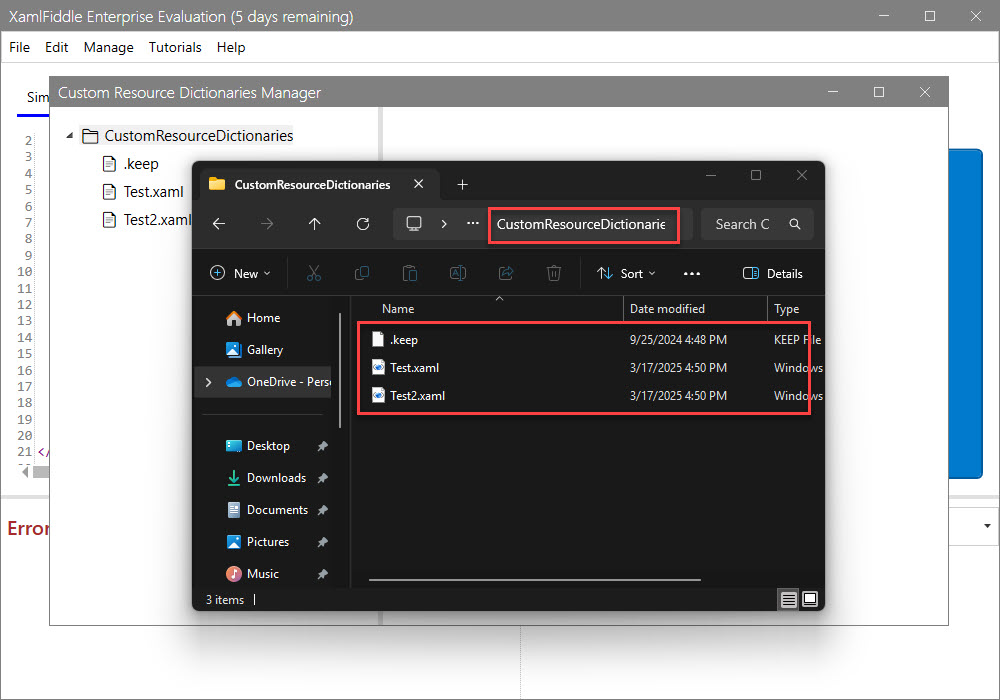Screen dimensions: 1000x700
Task: Open the Manage menu
Action: pos(108,47)
